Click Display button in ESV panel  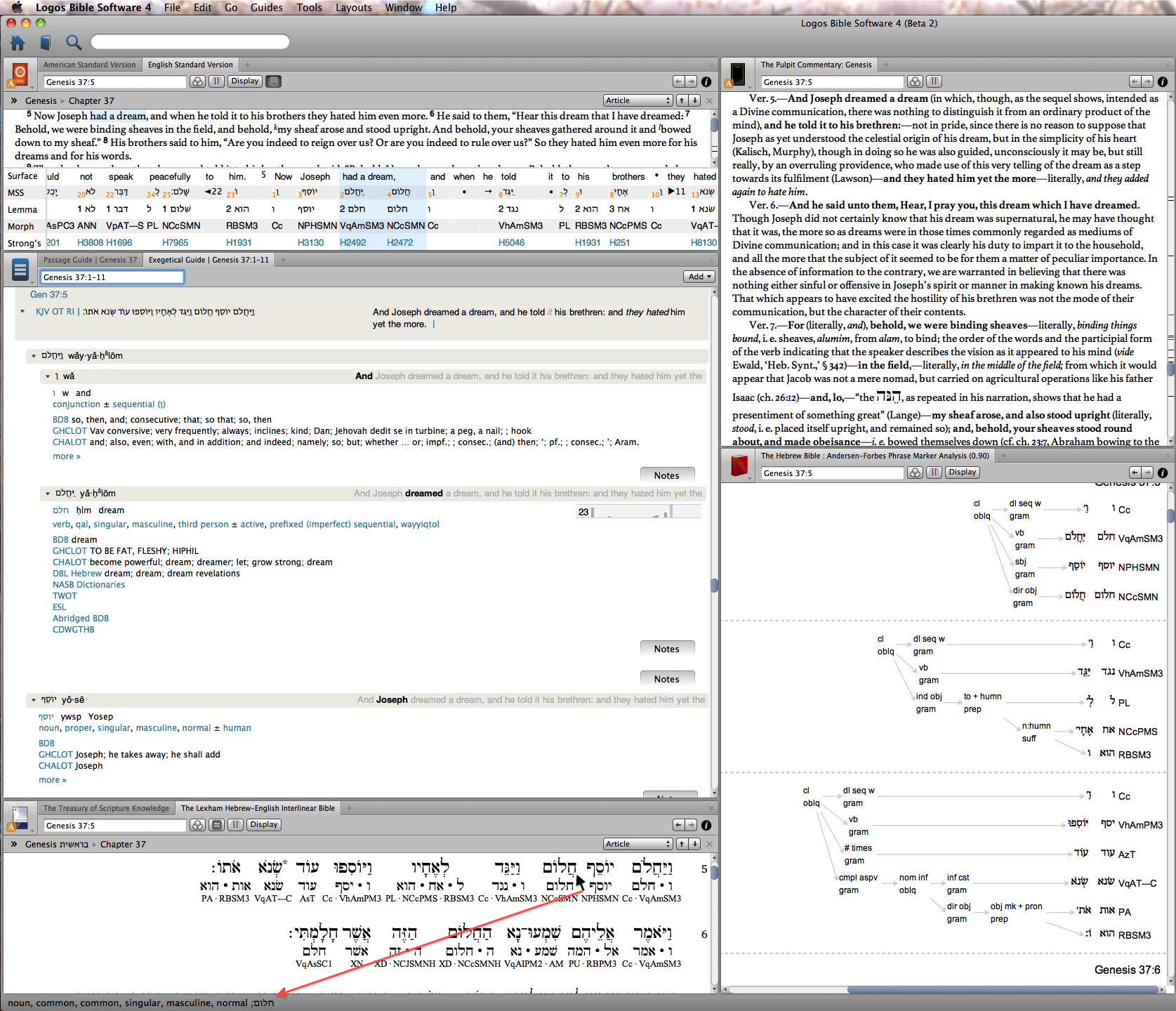(245, 81)
